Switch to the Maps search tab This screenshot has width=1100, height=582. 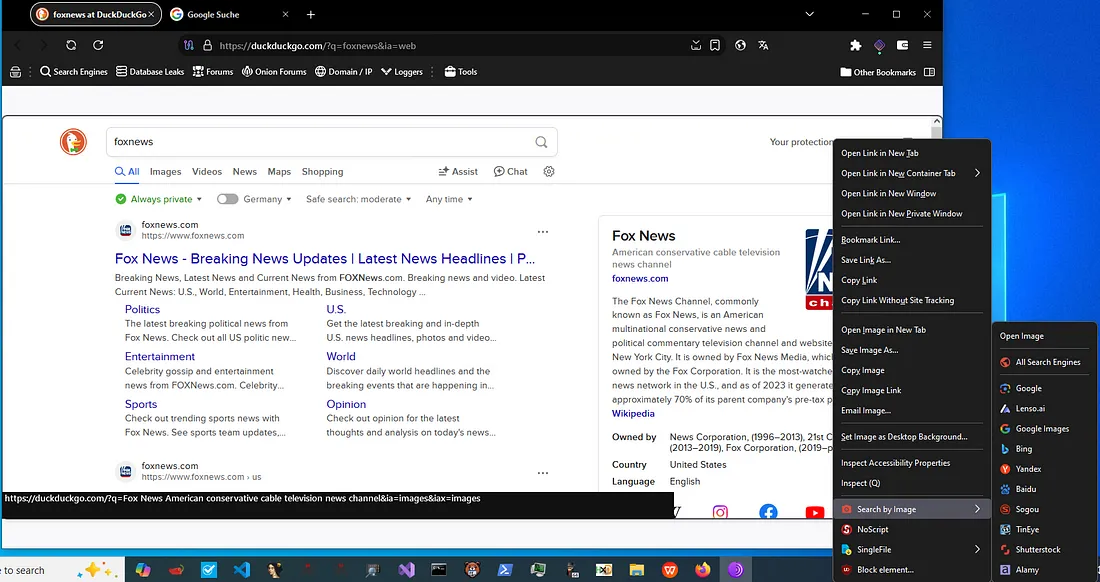tap(279, 171)
